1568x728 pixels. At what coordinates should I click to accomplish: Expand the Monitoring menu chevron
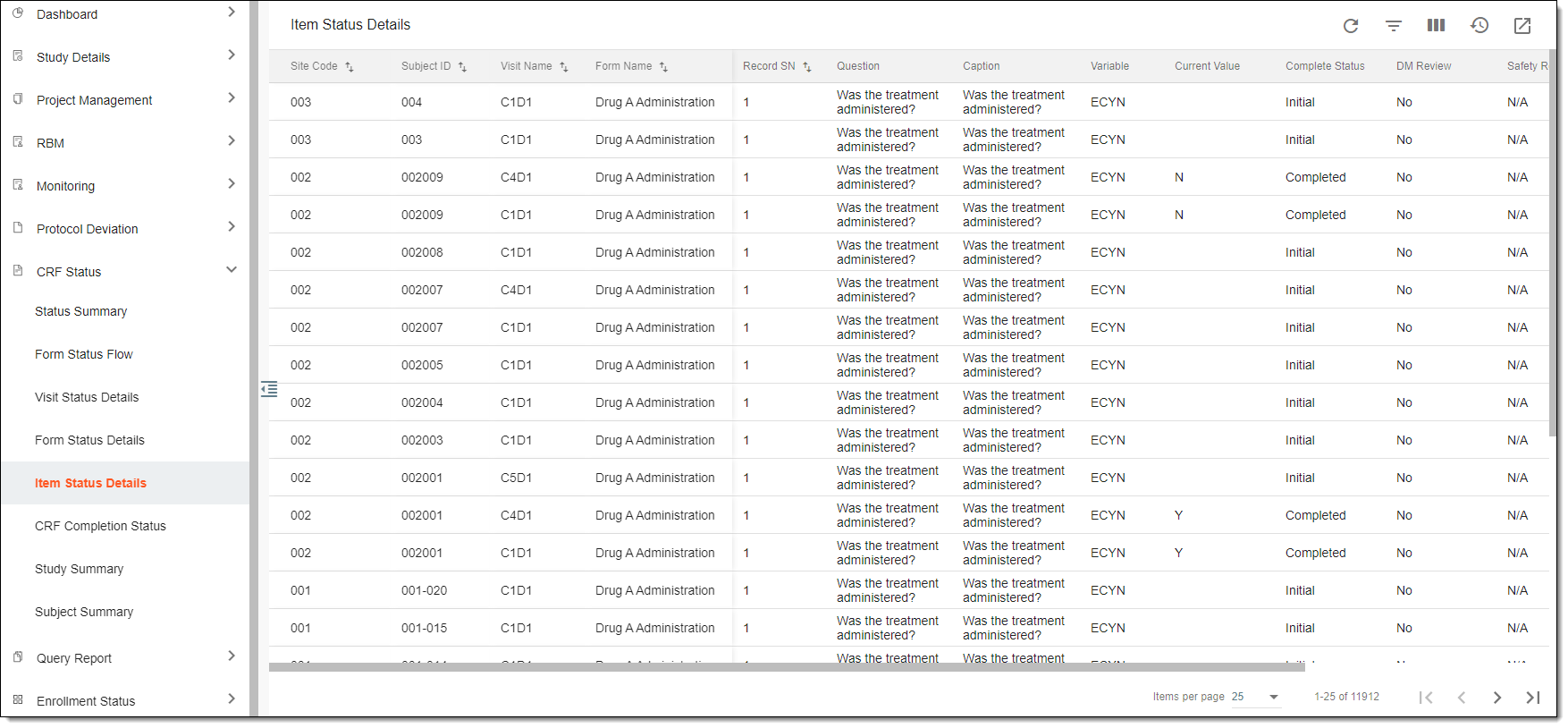tap(232, 183)
